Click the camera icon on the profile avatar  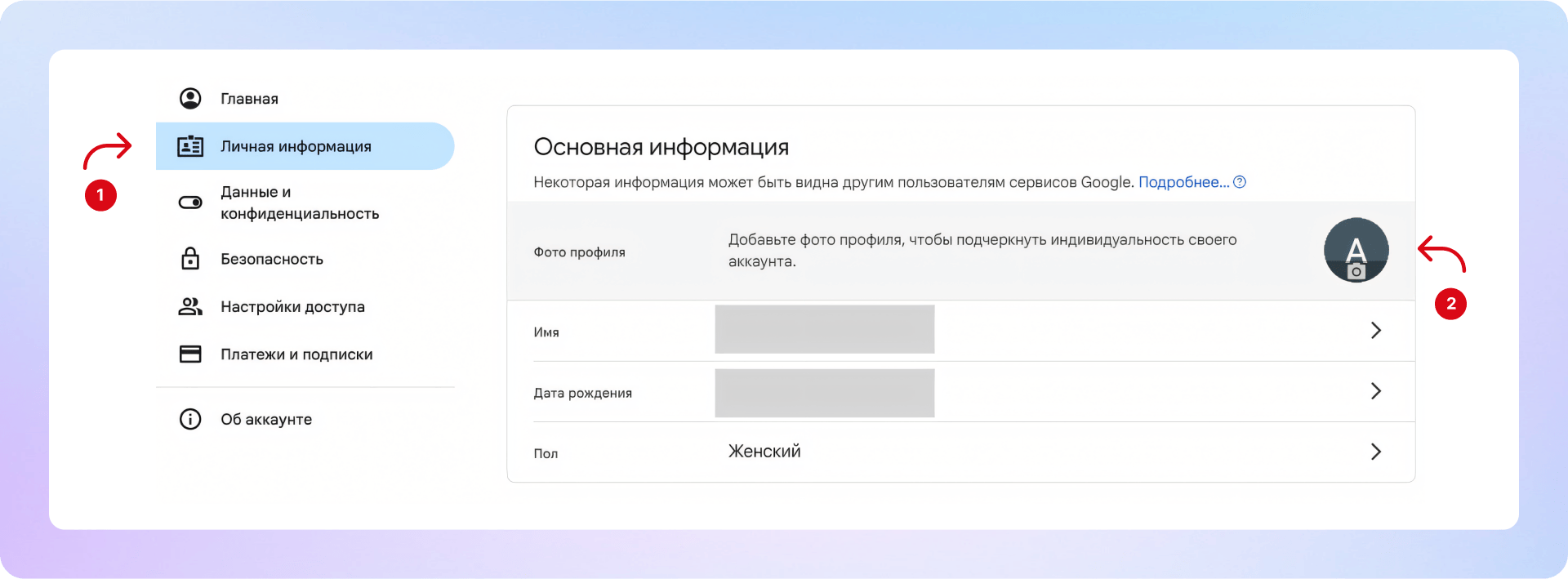click(1356, 272)
